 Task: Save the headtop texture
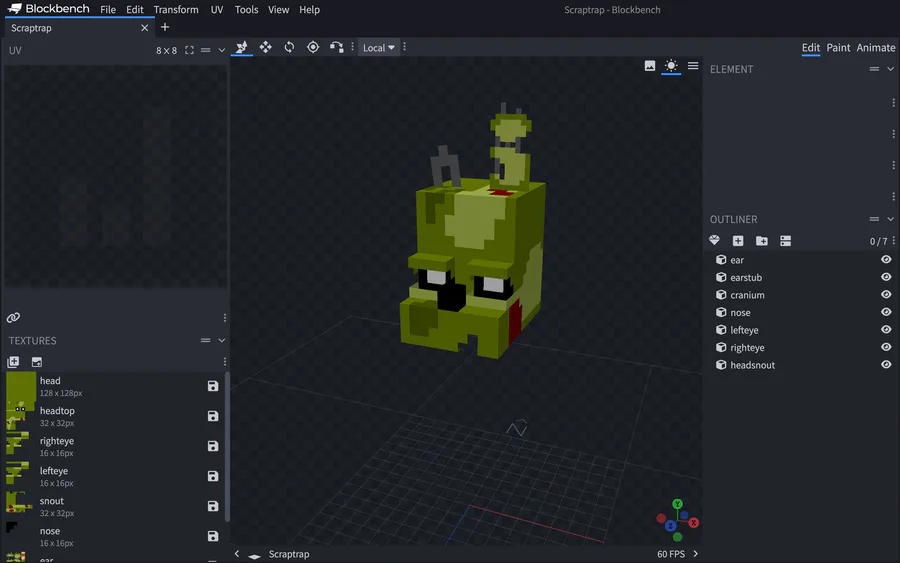click(x=213, y=416)
